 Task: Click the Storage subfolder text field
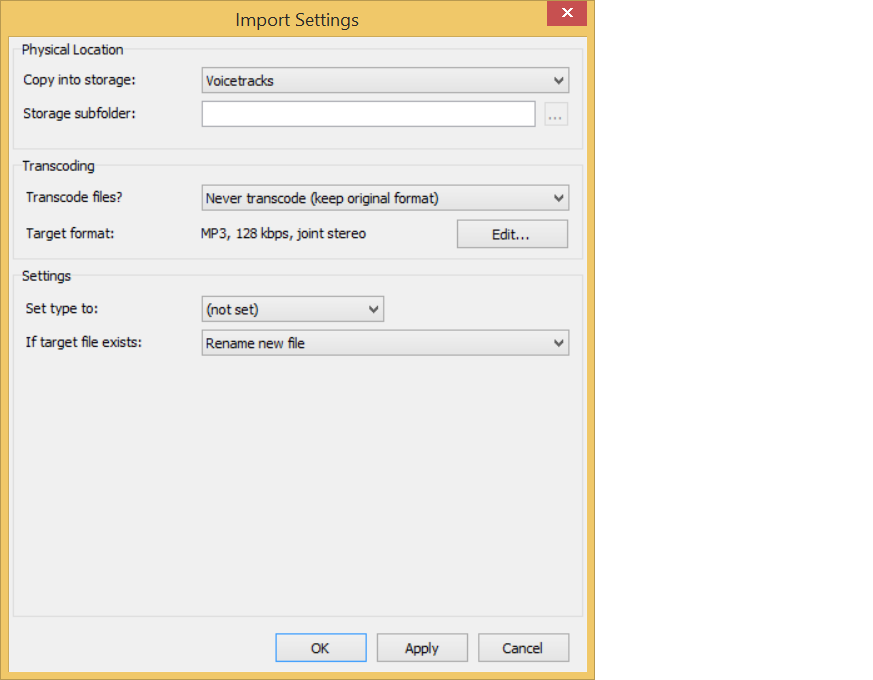(368, 114)
